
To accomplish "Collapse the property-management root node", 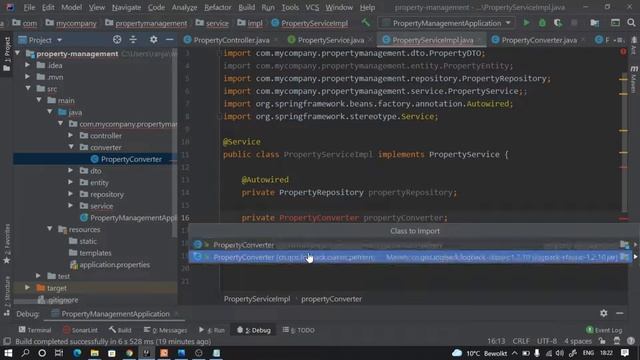I will [x=18, y=53].
